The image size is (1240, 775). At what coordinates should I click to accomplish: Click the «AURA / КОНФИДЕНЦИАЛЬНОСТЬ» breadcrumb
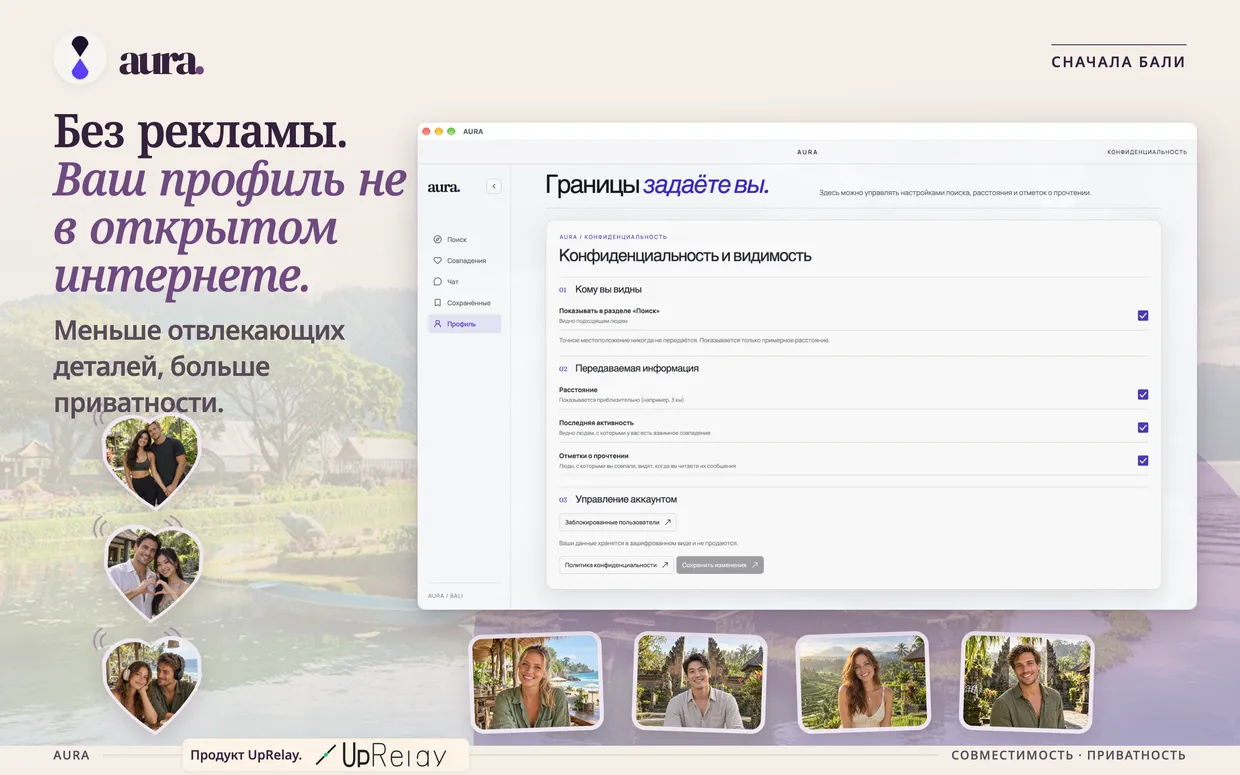[x=613, y=237]
